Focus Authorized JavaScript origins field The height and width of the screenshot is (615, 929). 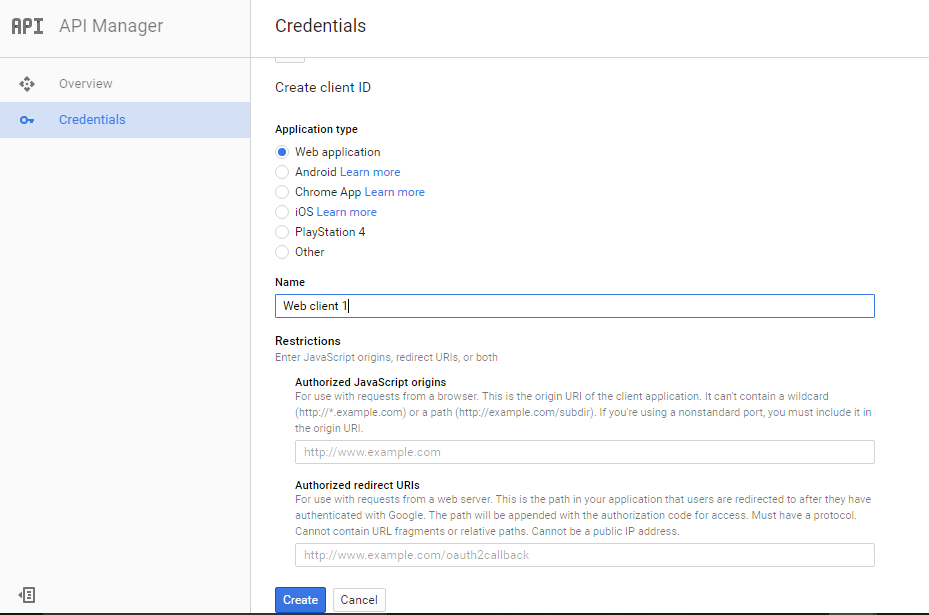585,452
